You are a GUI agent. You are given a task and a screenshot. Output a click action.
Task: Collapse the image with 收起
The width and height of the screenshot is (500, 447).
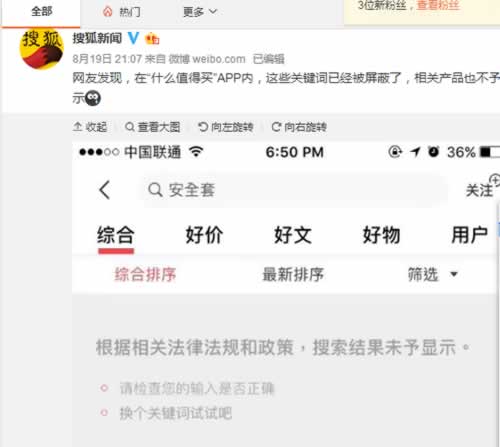click(90, 127)
